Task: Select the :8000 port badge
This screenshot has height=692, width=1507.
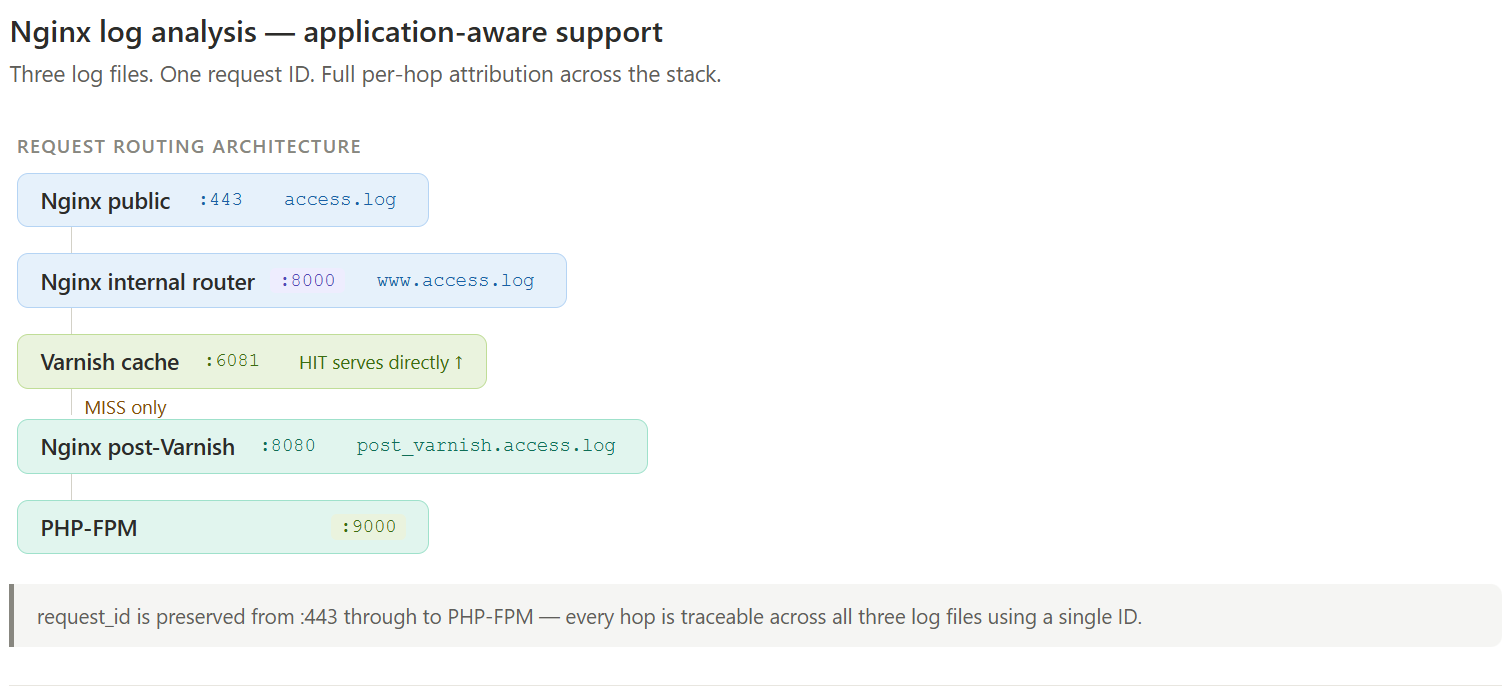Action: point(308,281)
